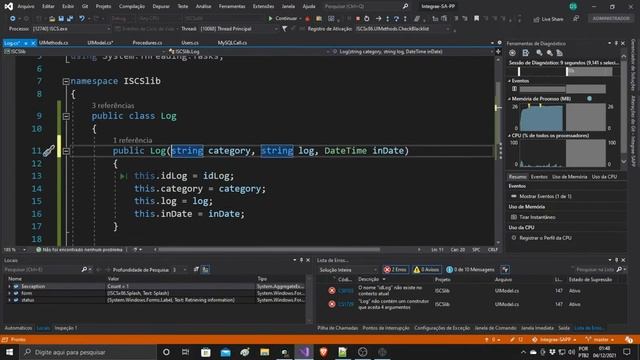Click the bookmark icon in the toolbar
The height and width of the screenshot is (360, 640).
point(476,18)
